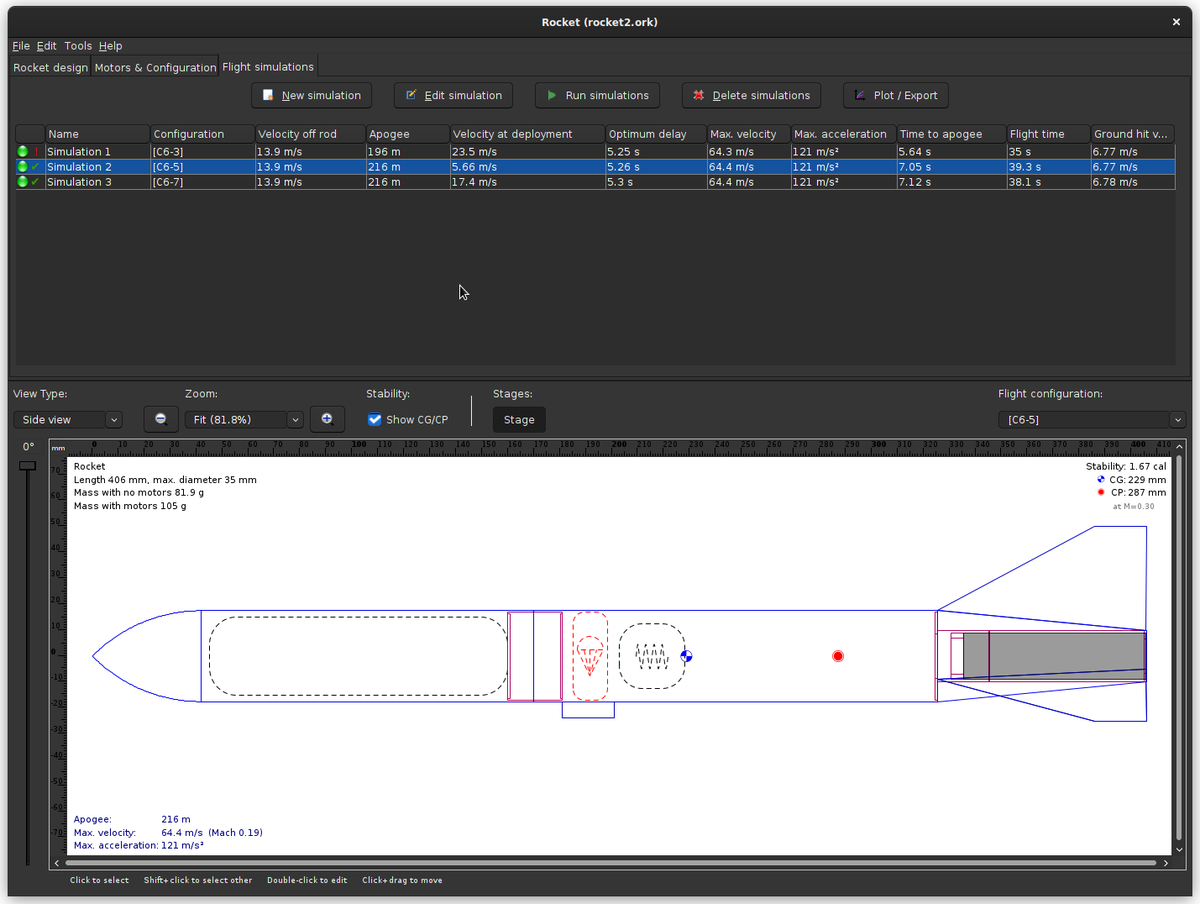Image resolution: width=1200 pixels, height=904 pixels.
Task: Click the rotation angle slider handle
Action: (x=28, y=466)
